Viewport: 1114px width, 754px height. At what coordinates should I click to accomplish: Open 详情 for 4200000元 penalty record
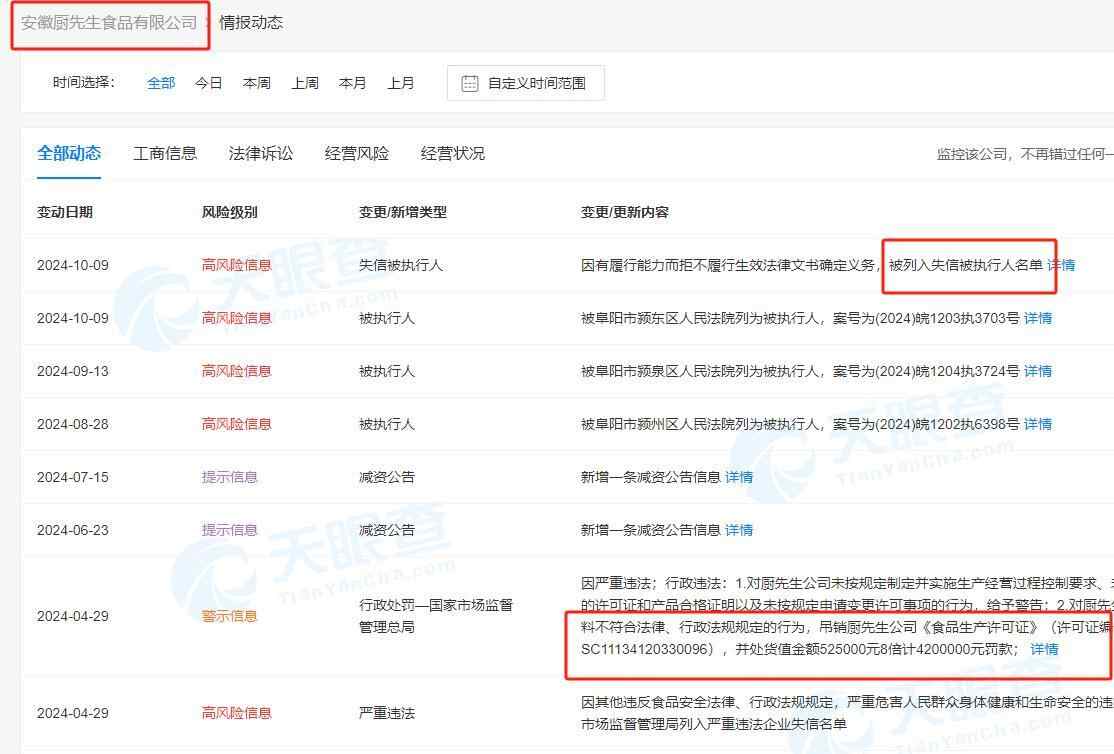[1044, 649]
